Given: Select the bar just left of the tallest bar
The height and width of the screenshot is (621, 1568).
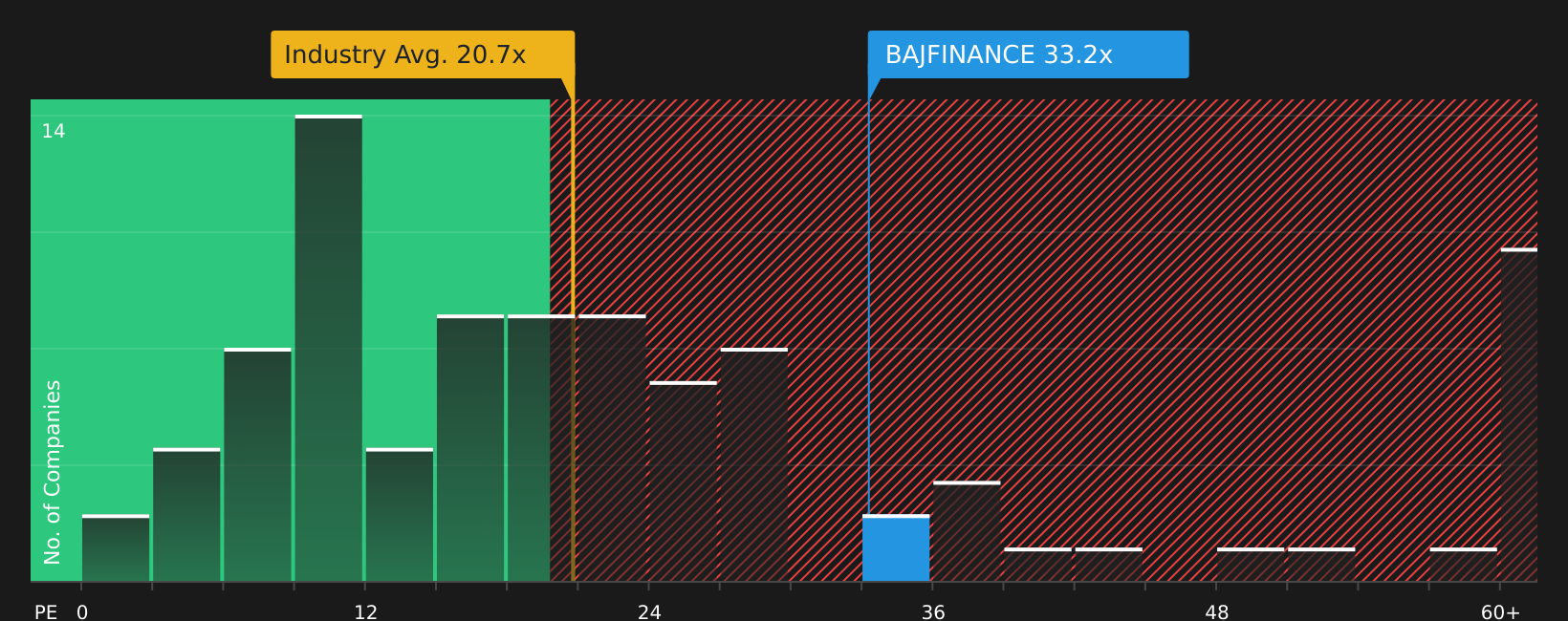Looking at the screenshot, I should point(258,465).
